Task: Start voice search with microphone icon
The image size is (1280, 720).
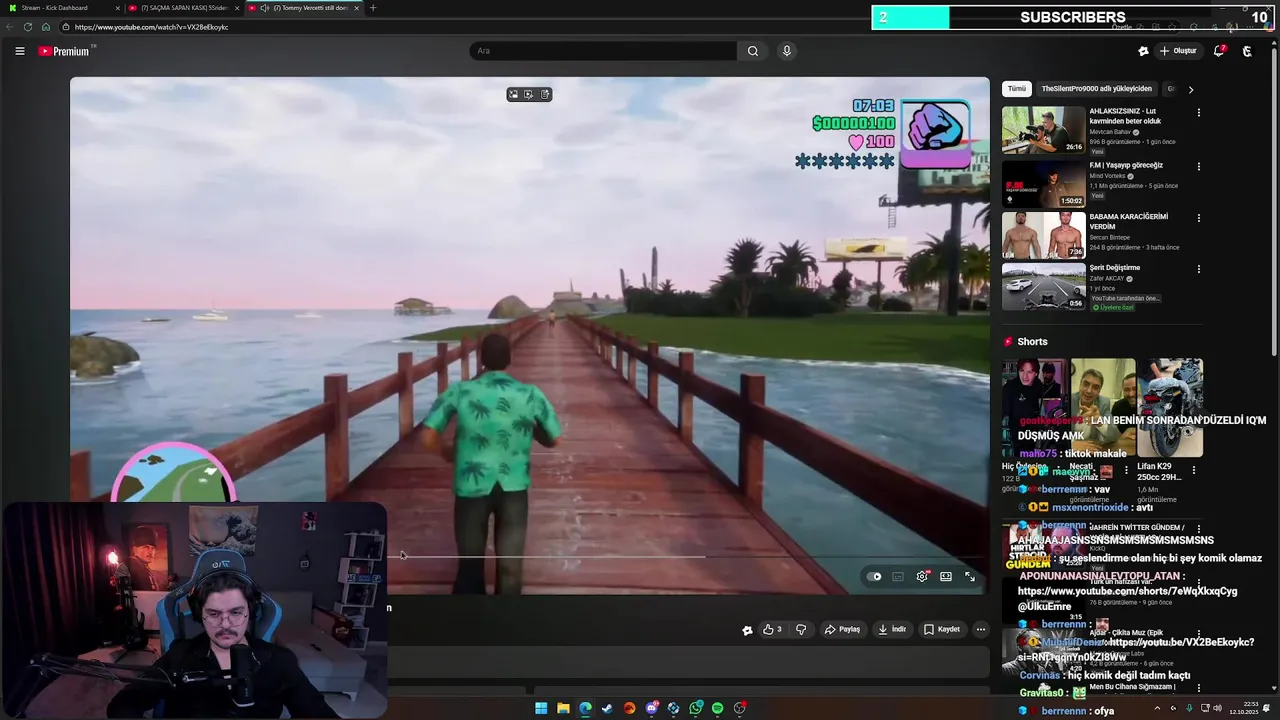Action: [x=787, y=51]
